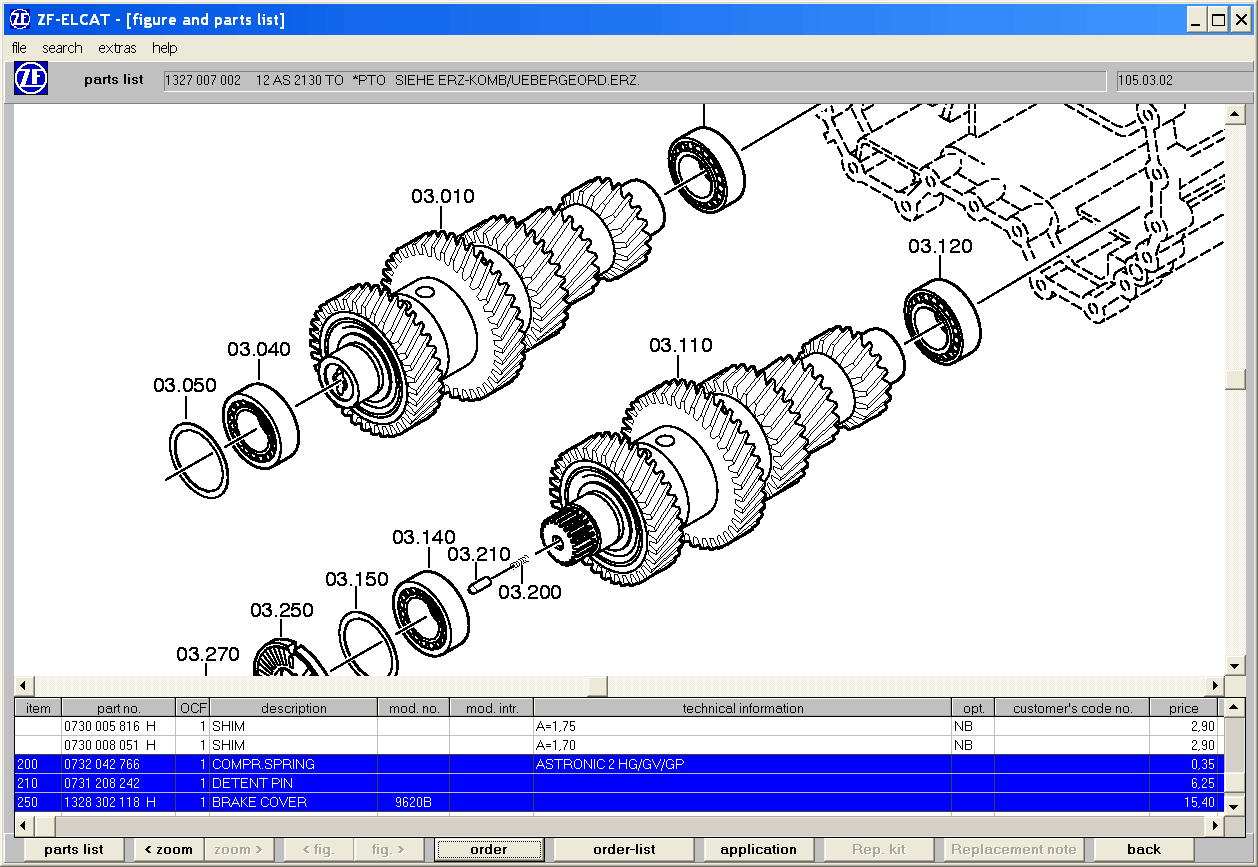The height and width of the screenshot is (867, 1258).
Task: Click the ZF logo icon beside parts list
Action: [31, 79]
